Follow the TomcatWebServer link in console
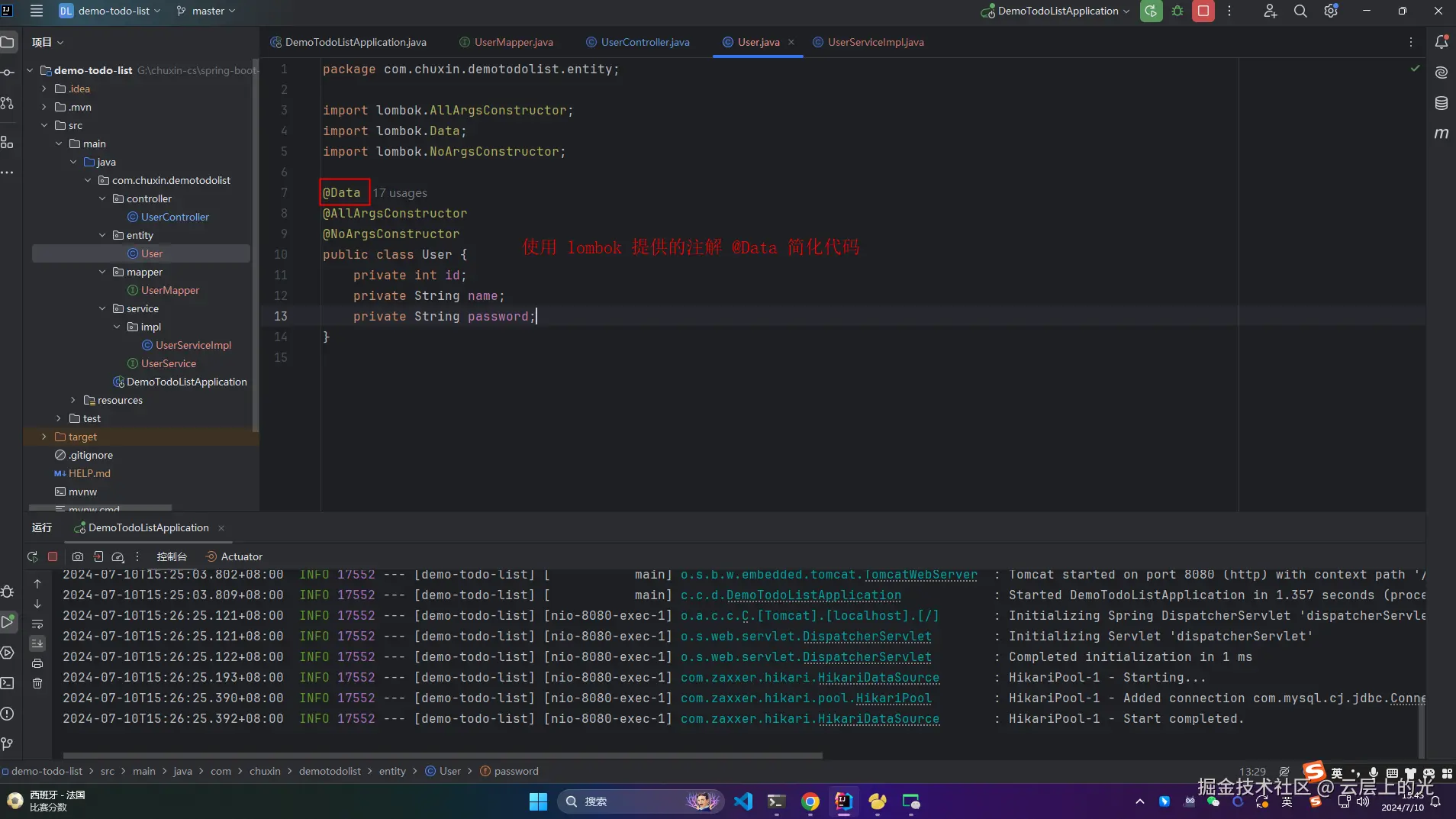Screen dimensions: 1456x819 coord(921,575)
